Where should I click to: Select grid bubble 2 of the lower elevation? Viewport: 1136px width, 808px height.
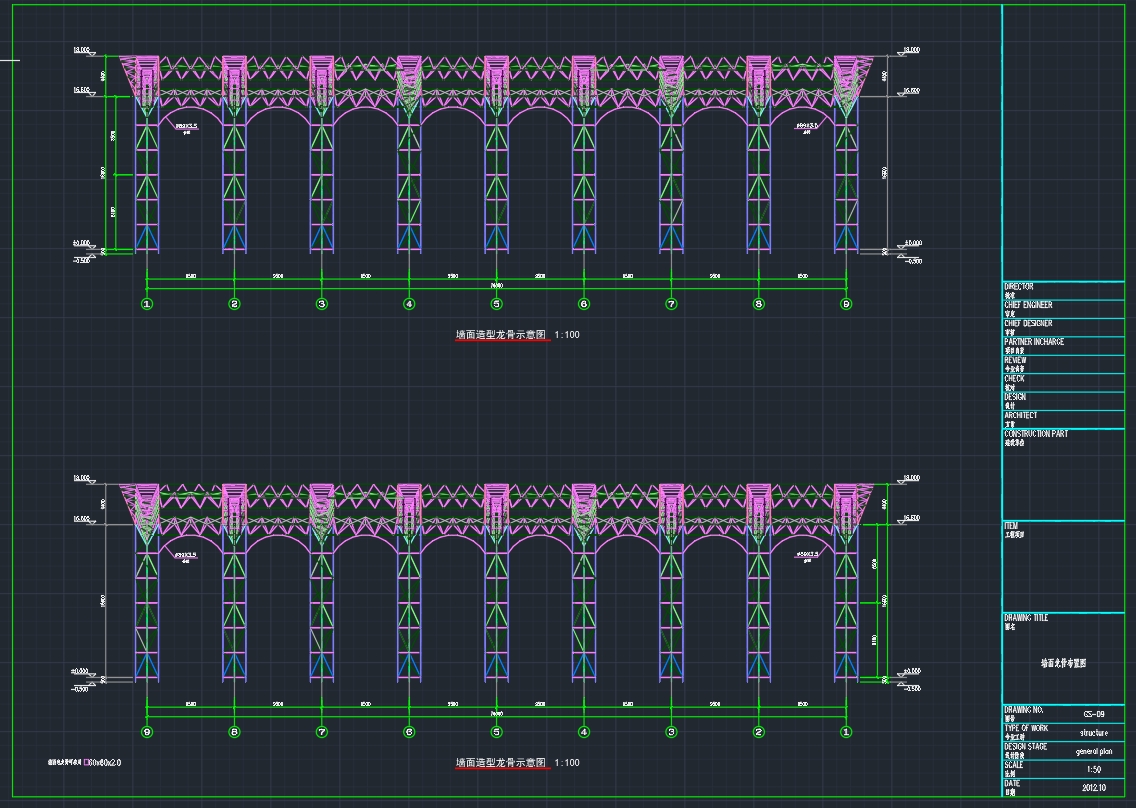[759, 732]
